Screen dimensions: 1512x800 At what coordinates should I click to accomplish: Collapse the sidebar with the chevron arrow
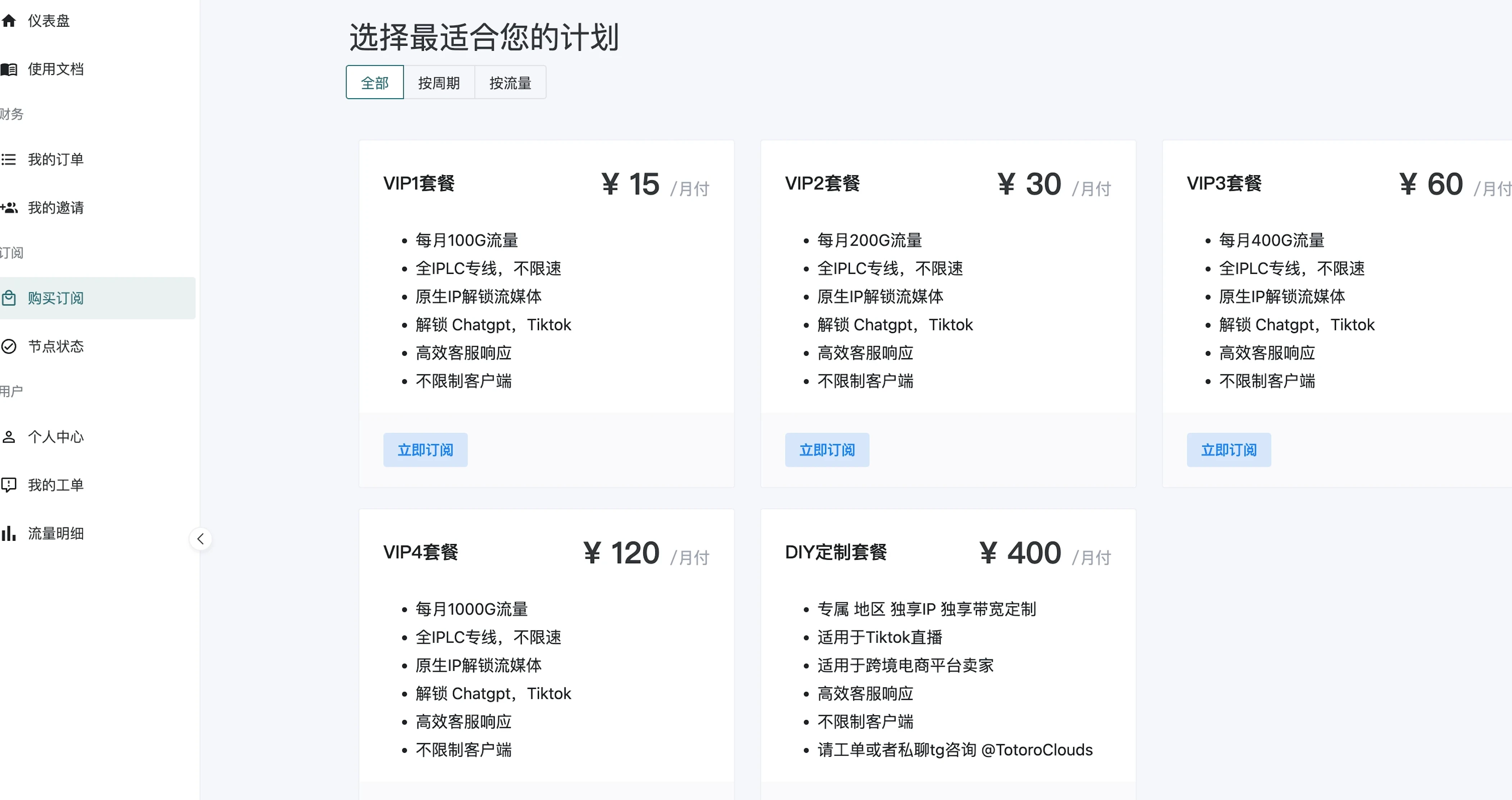pyautogui.click(x=201, y=539)
